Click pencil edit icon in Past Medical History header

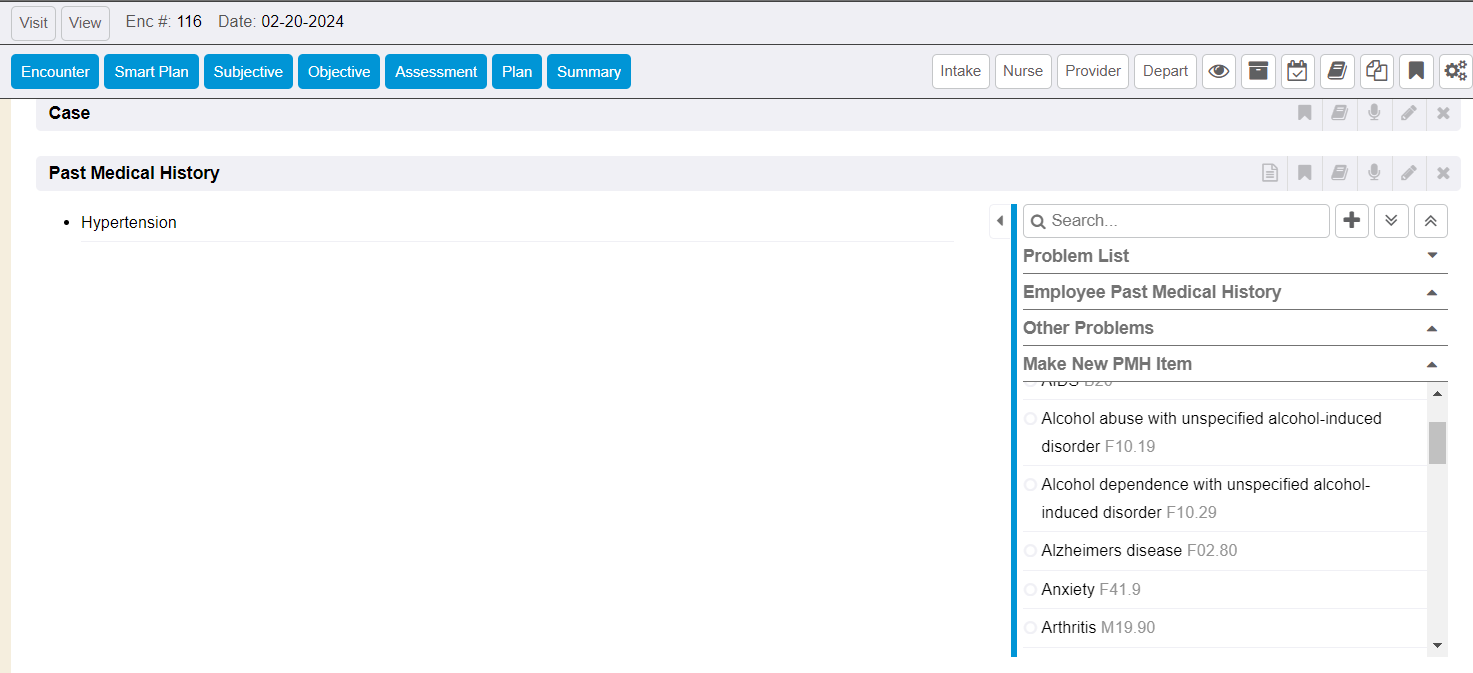click(1408, 173)
